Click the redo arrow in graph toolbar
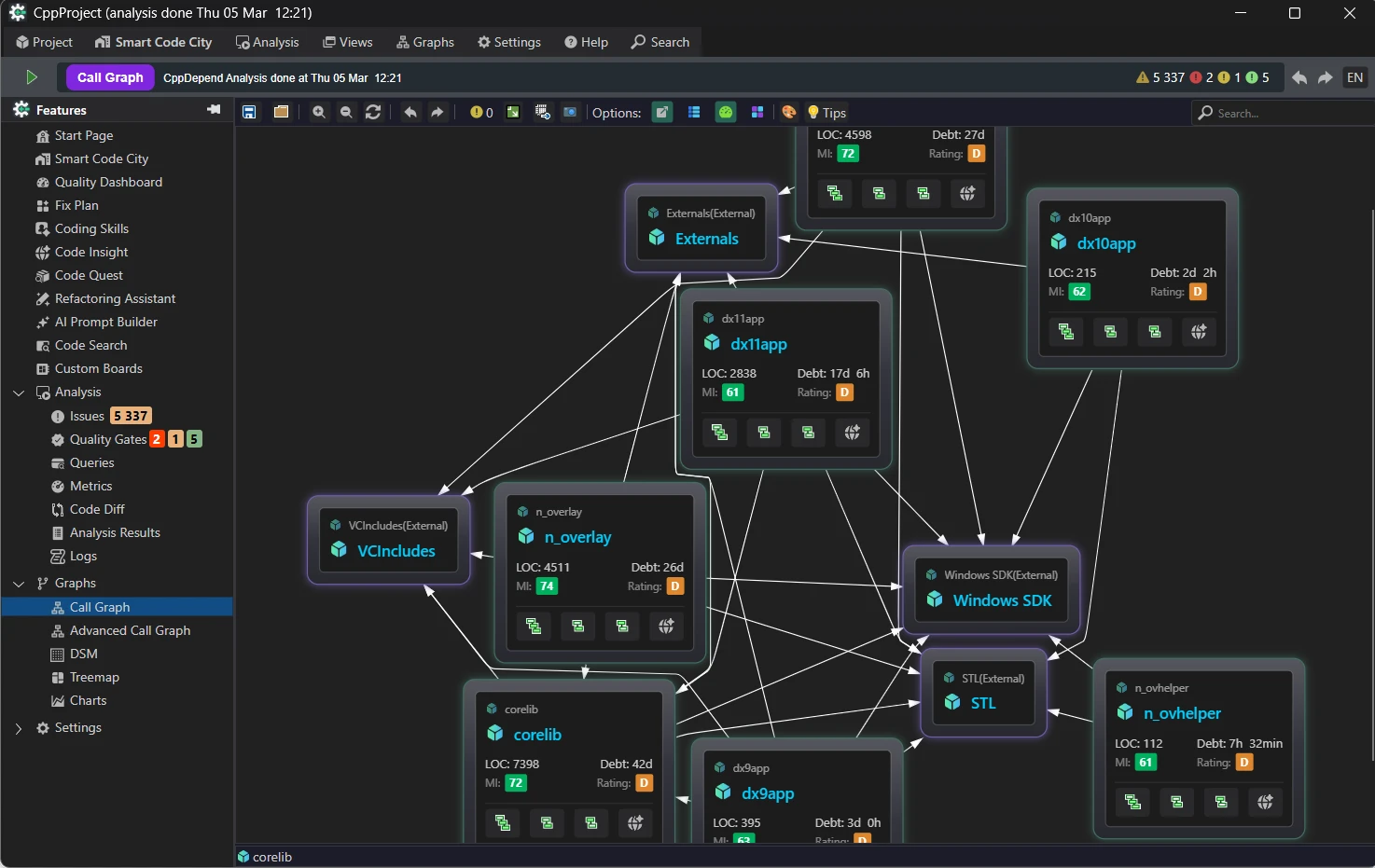The height and width of the screenshot is (868, 1375). pos(437,112)
